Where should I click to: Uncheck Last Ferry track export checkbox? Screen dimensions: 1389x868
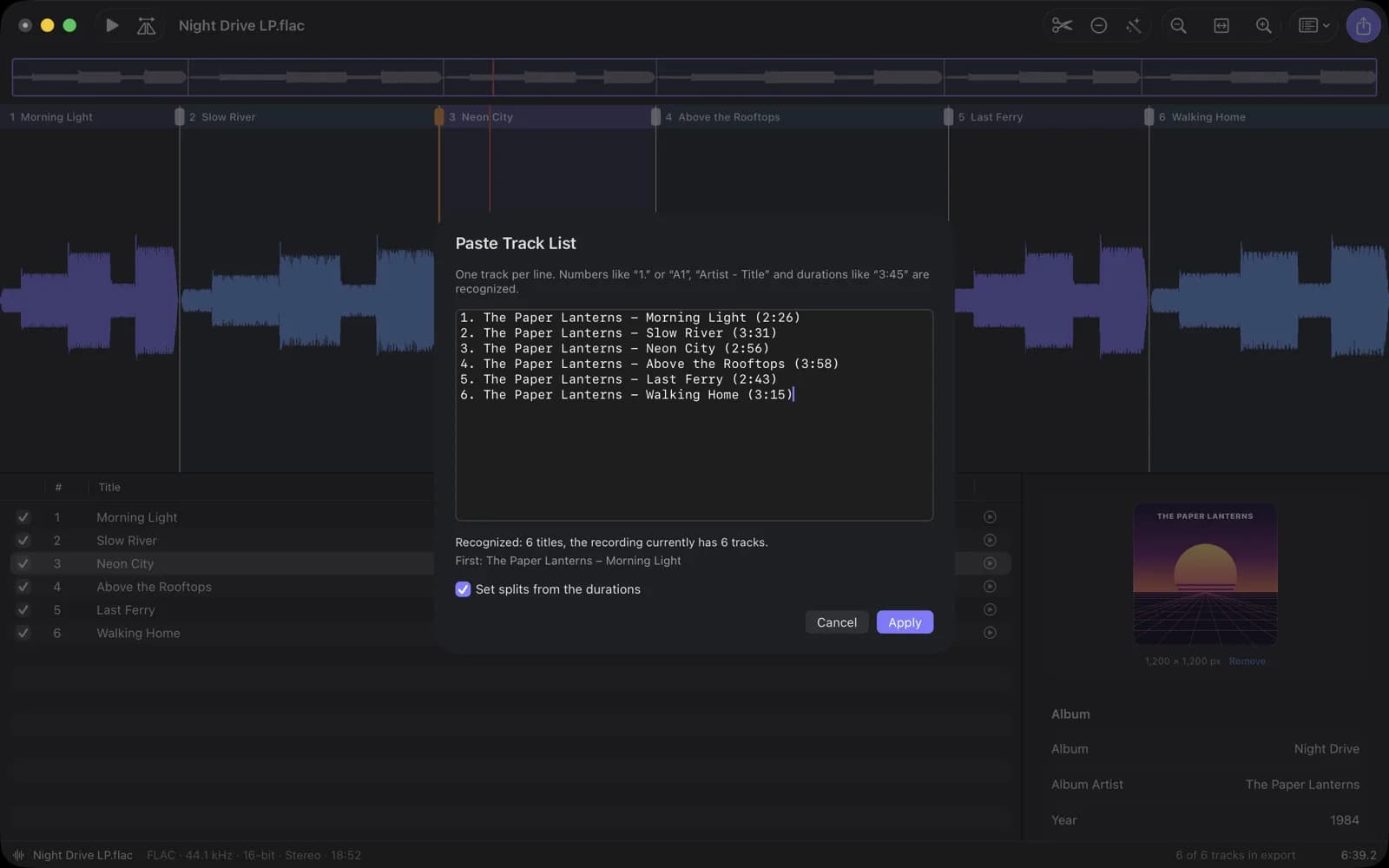point(23,609)
